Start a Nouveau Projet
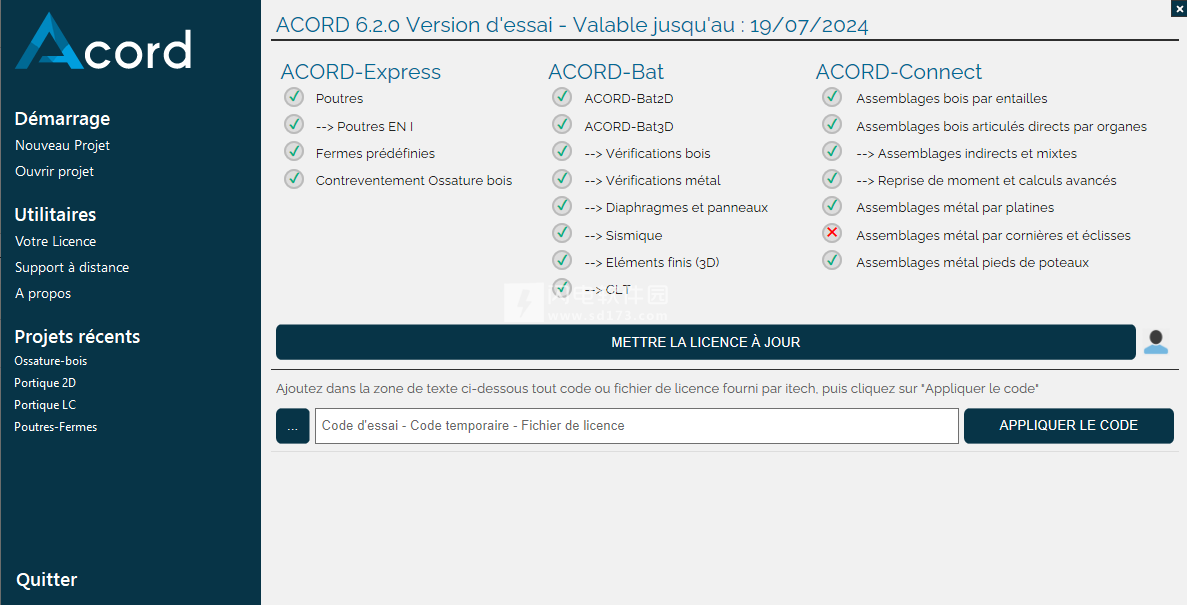 point(62,145)
